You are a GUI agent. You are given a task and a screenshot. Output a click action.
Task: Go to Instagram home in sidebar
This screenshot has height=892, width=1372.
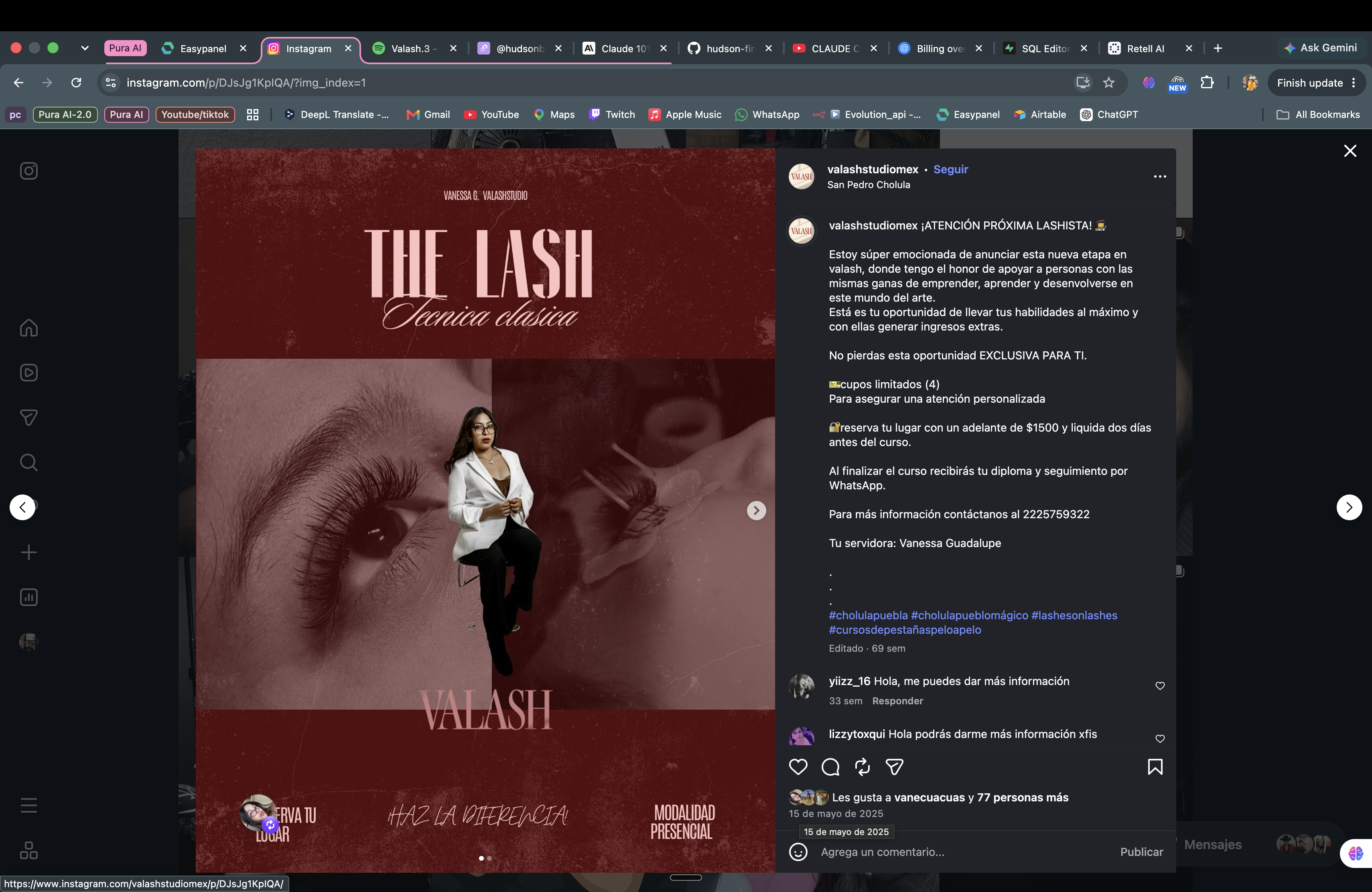click(29, 328)
